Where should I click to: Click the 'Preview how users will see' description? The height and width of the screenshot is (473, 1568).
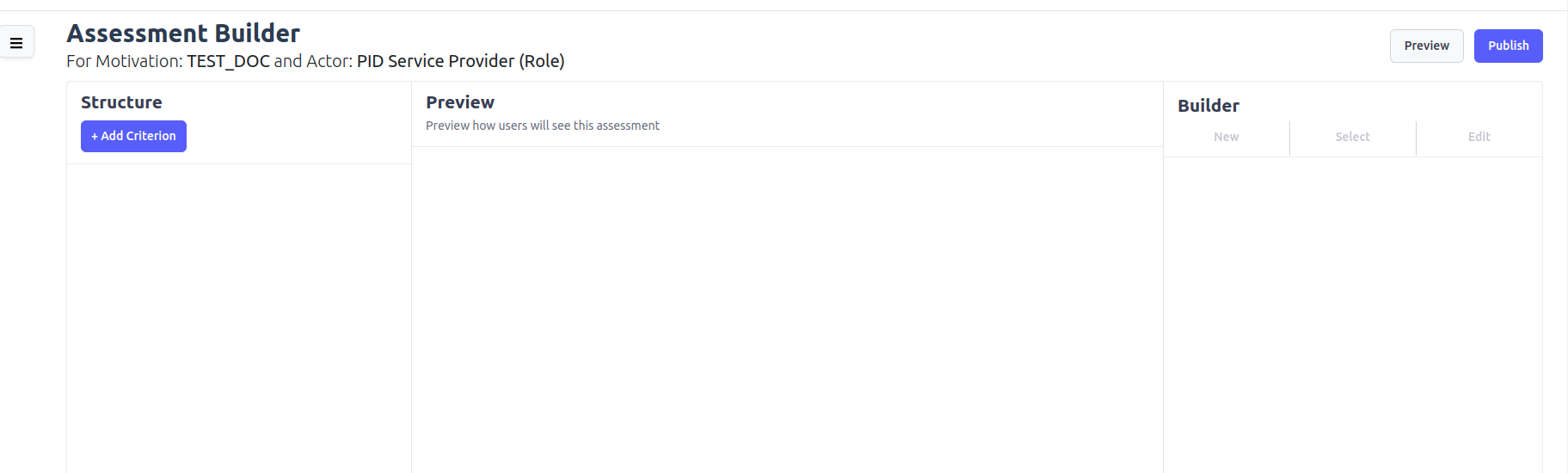[543, 126]
